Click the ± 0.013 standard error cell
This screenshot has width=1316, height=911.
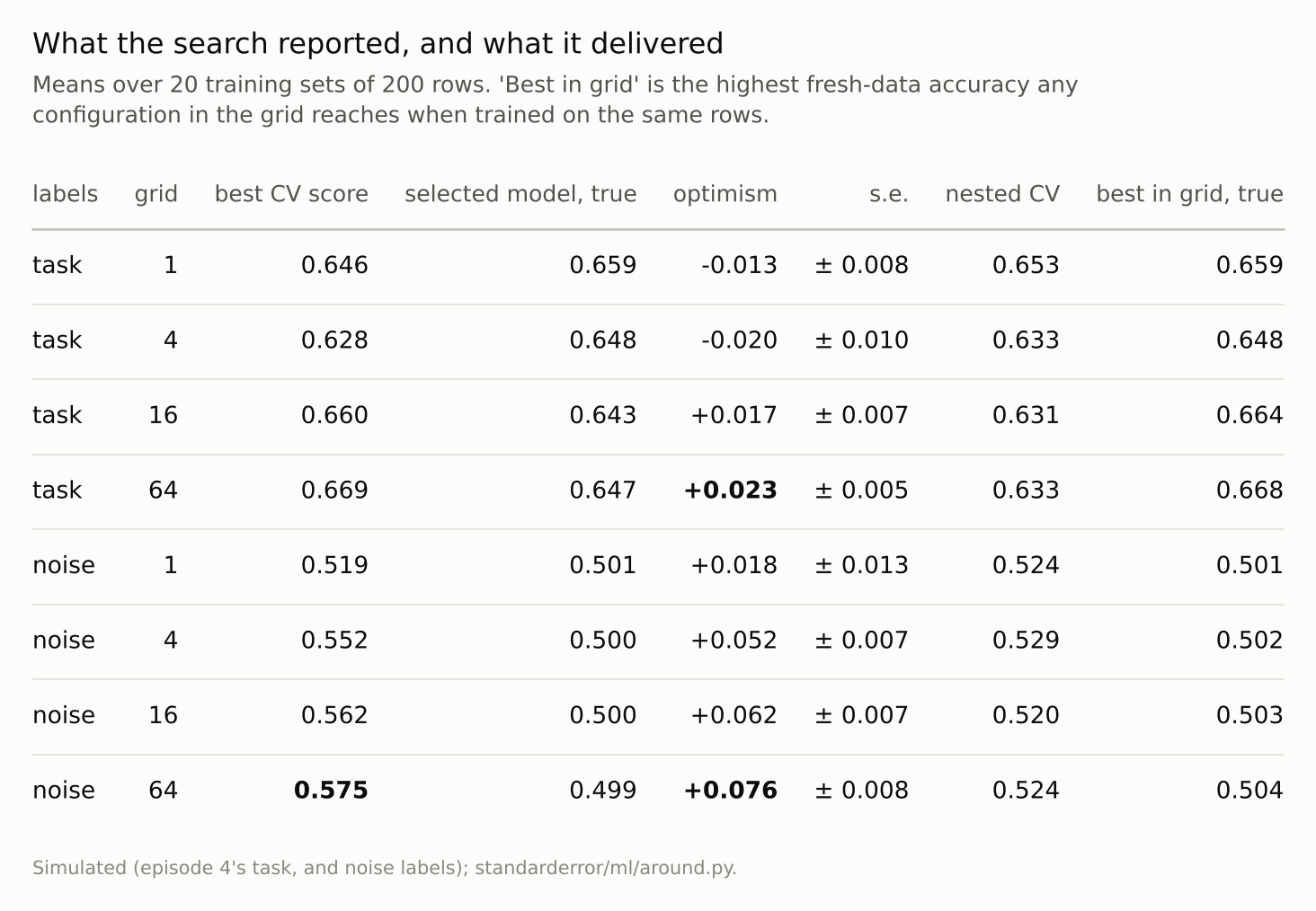(x=861, y=566)
